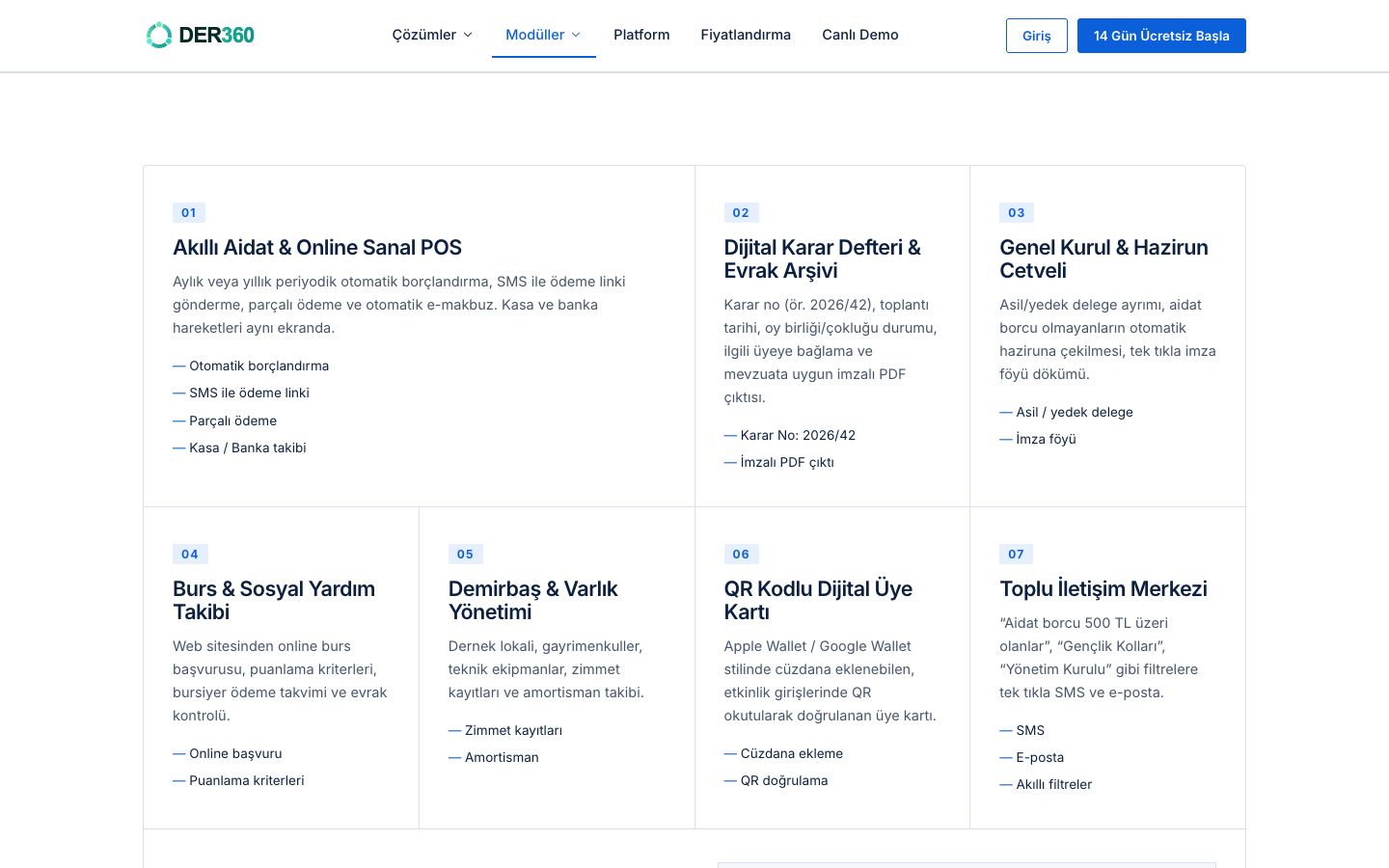Select the Online başvuru item
This screenshot has width=1389, height=868.
[228, 753]
